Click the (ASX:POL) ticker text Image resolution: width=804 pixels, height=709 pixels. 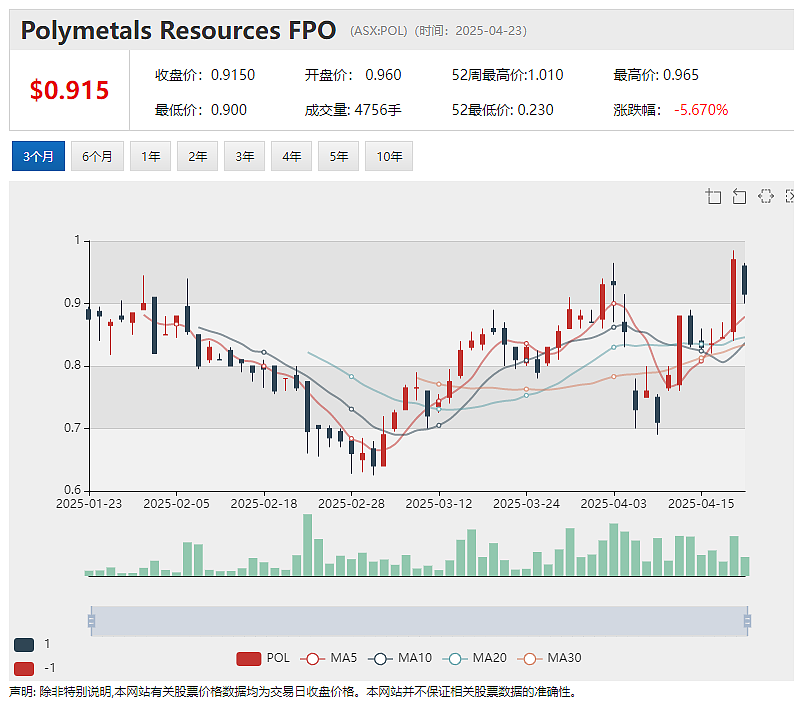tap(378, 31)
